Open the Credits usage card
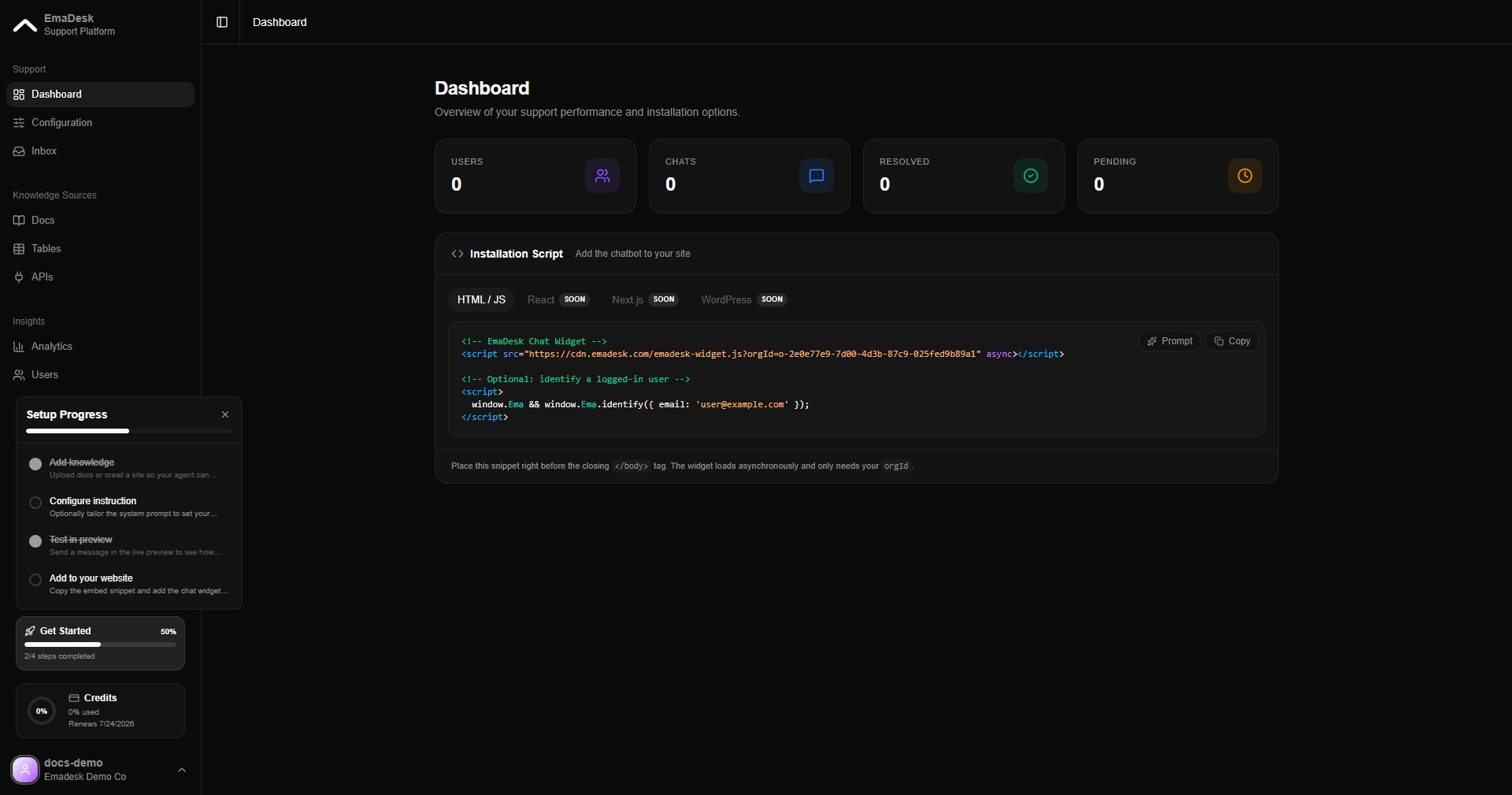 [x=100, y=711]
